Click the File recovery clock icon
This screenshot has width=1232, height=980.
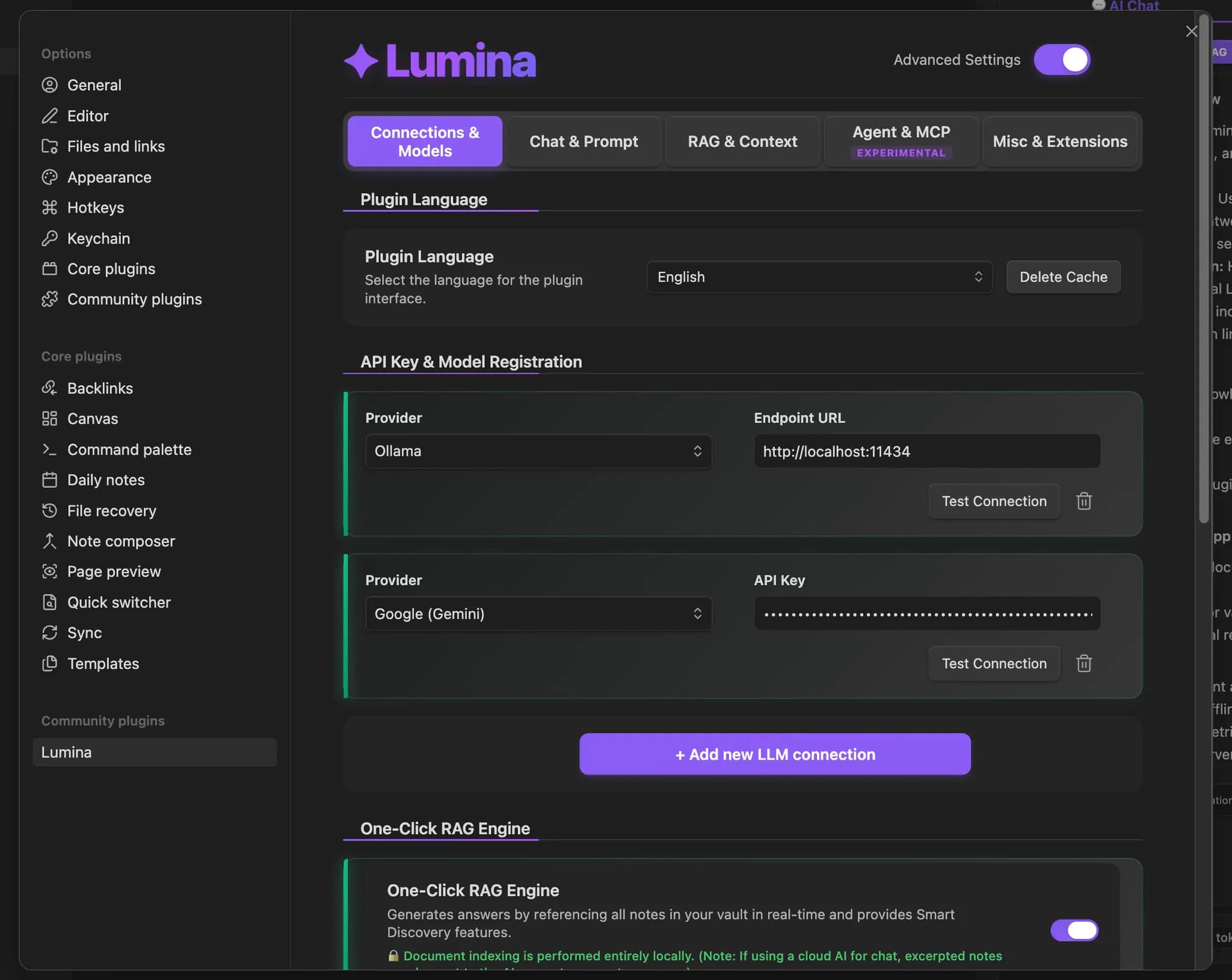[x=49, y=511]
